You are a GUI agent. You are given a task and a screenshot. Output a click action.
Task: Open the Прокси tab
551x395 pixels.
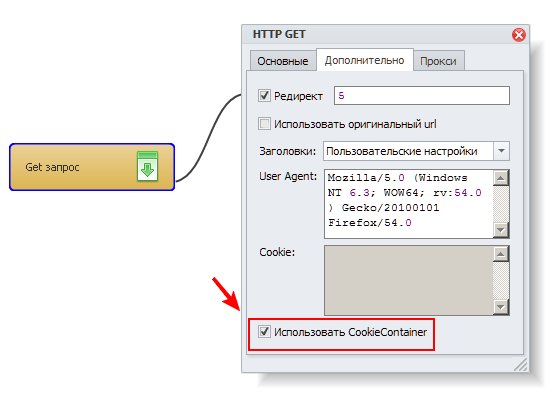[439, 61]
